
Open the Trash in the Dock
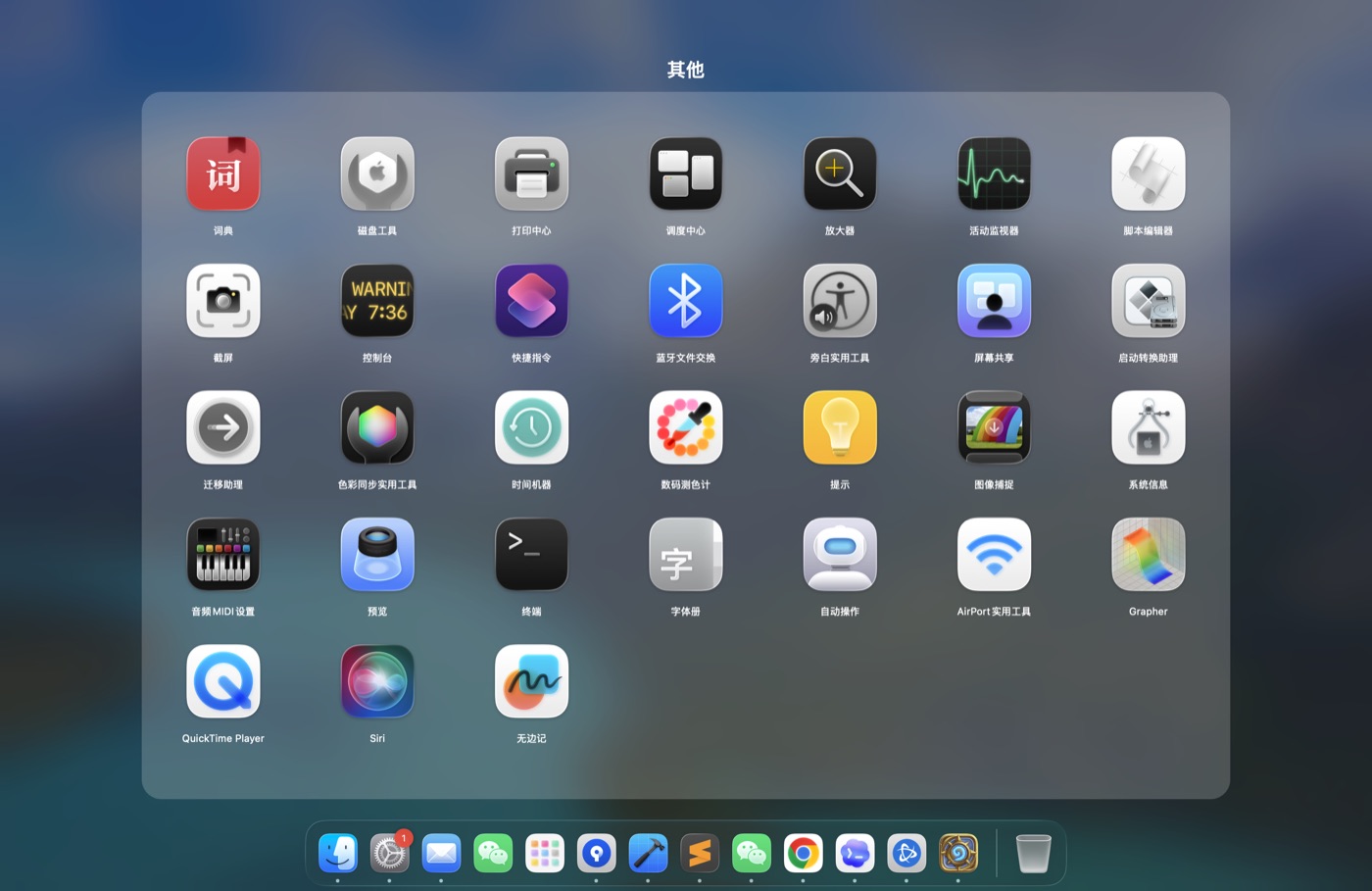tap(1033, 854)
